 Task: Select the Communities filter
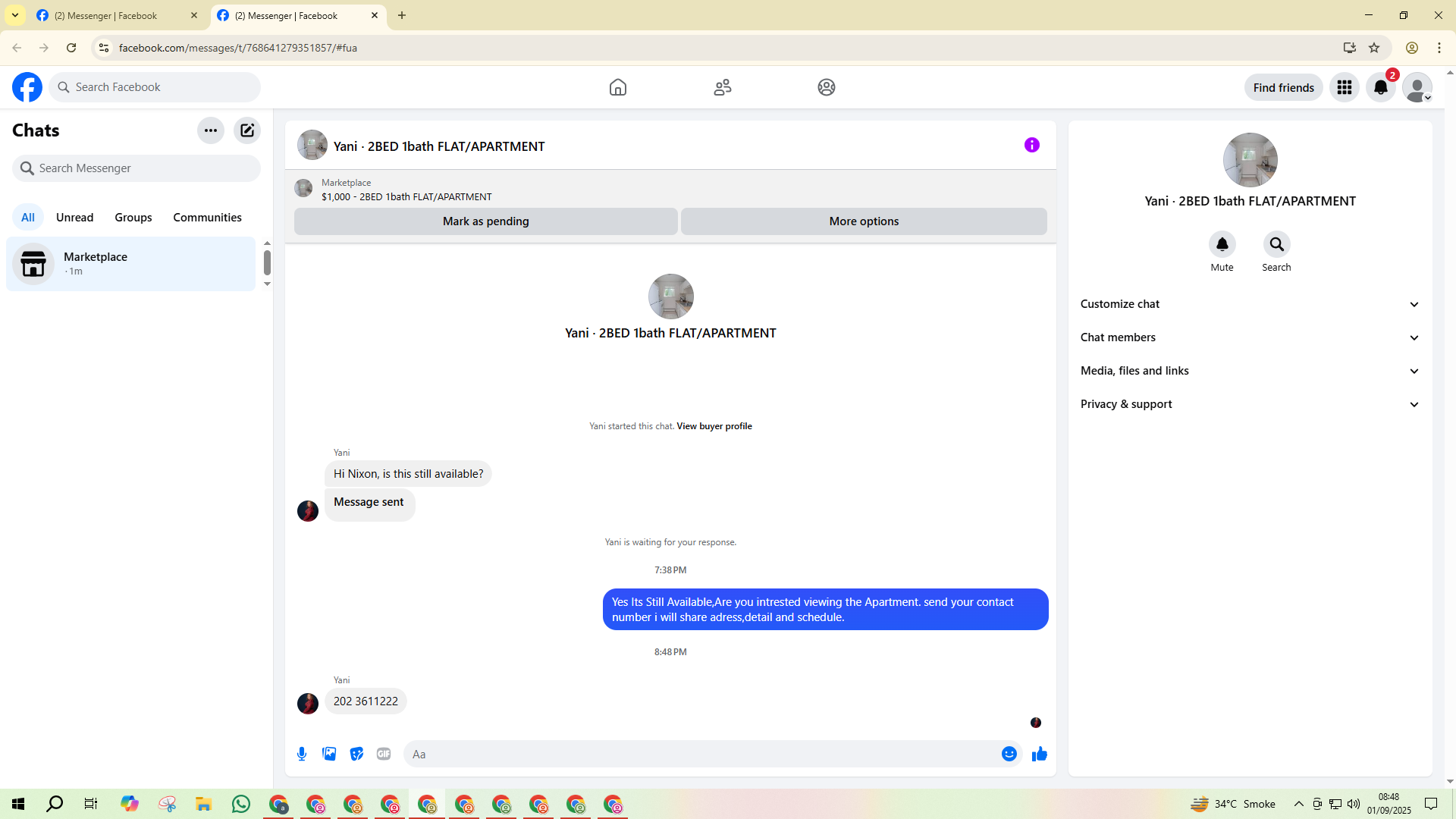click(208, 218)
